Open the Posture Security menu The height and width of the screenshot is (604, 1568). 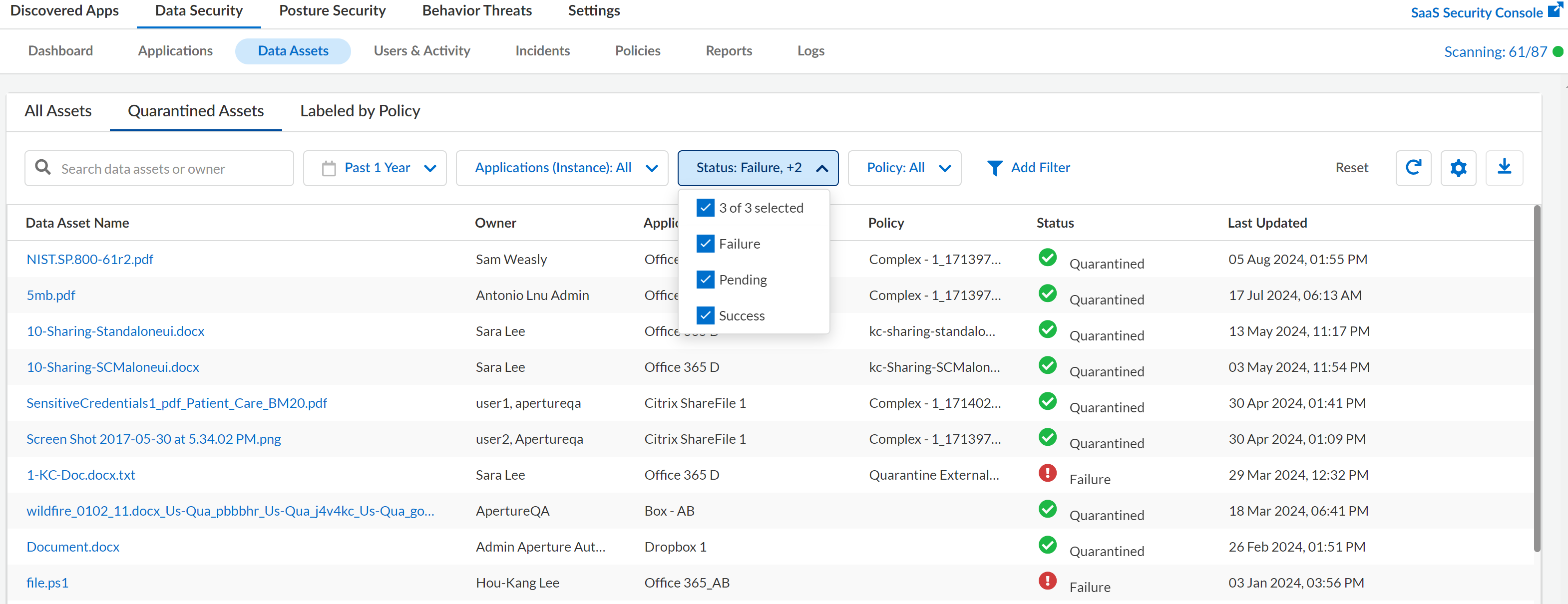333,11
